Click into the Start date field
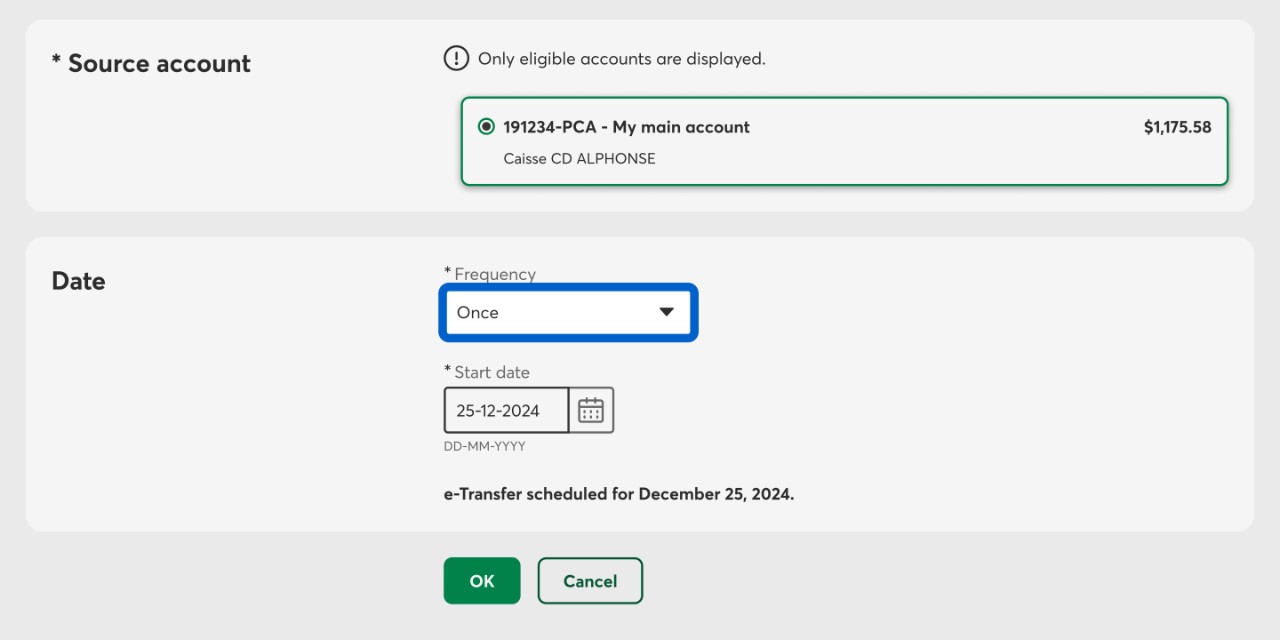Viewport: 1280px width, 640px height. click(506, 410)
